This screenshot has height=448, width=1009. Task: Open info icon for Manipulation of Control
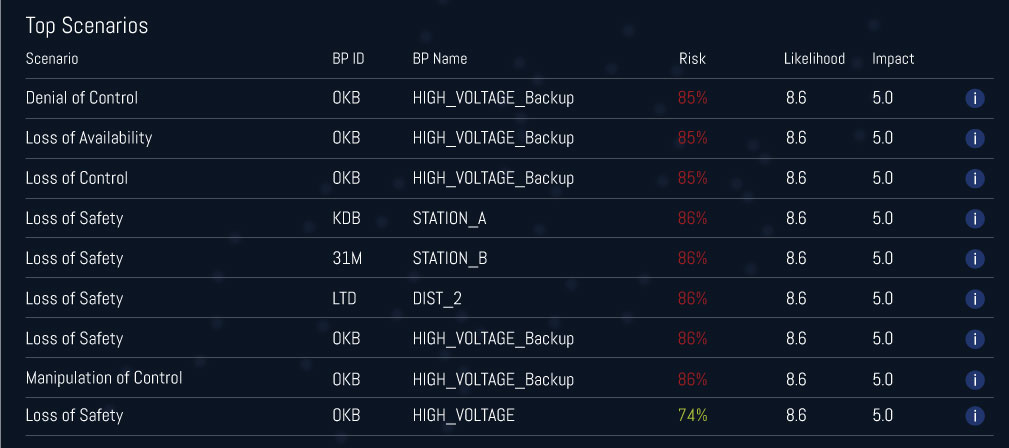click(974, 379)
